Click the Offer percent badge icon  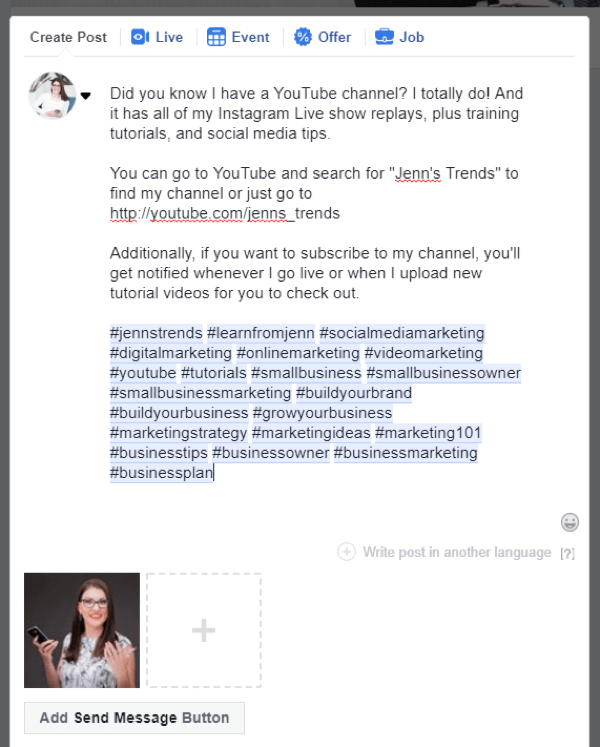point(303,37)
